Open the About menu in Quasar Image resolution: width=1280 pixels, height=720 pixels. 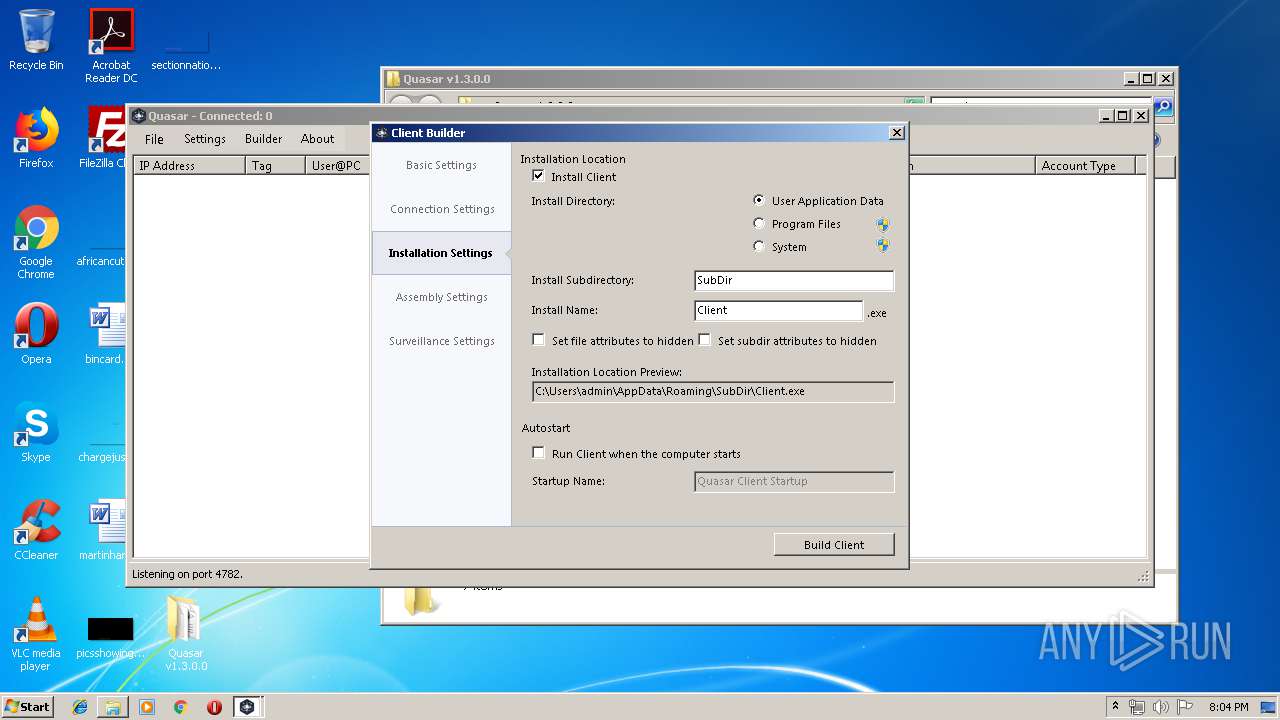tap(318, 139)
